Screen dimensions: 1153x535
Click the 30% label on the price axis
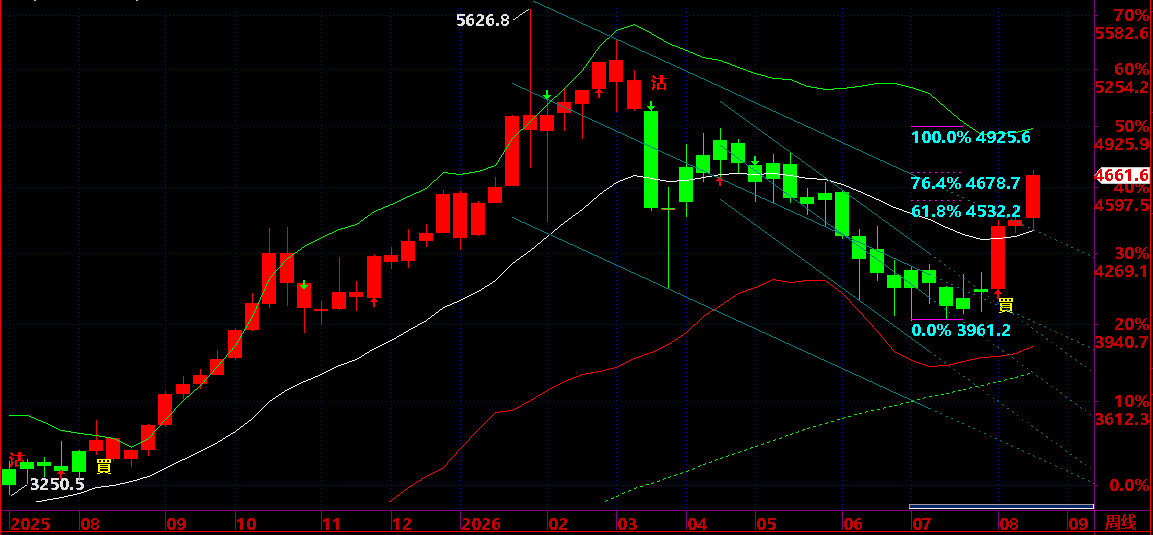coord(1131,254)
